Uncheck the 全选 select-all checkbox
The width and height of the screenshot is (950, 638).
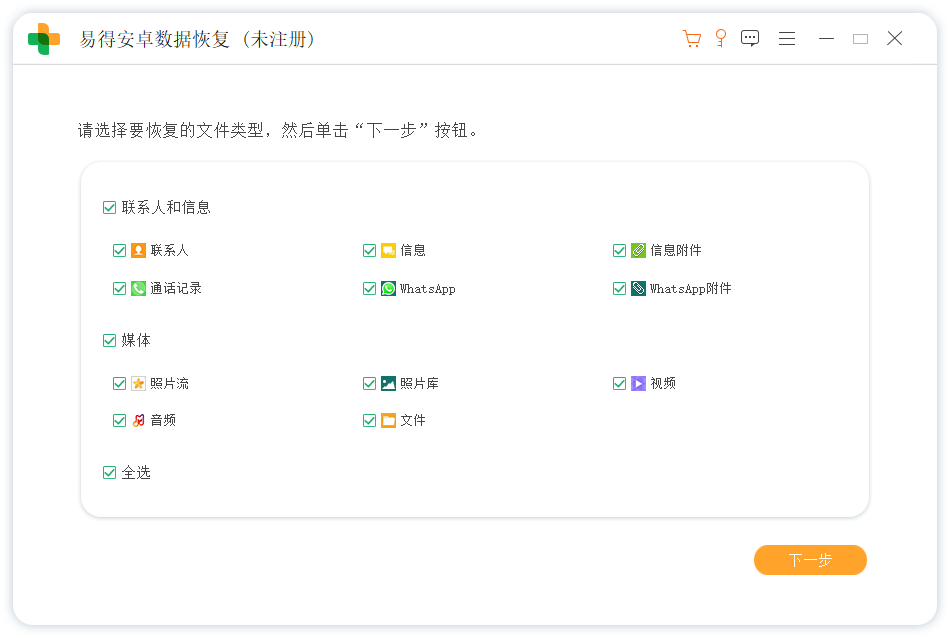tap(109, 472)
